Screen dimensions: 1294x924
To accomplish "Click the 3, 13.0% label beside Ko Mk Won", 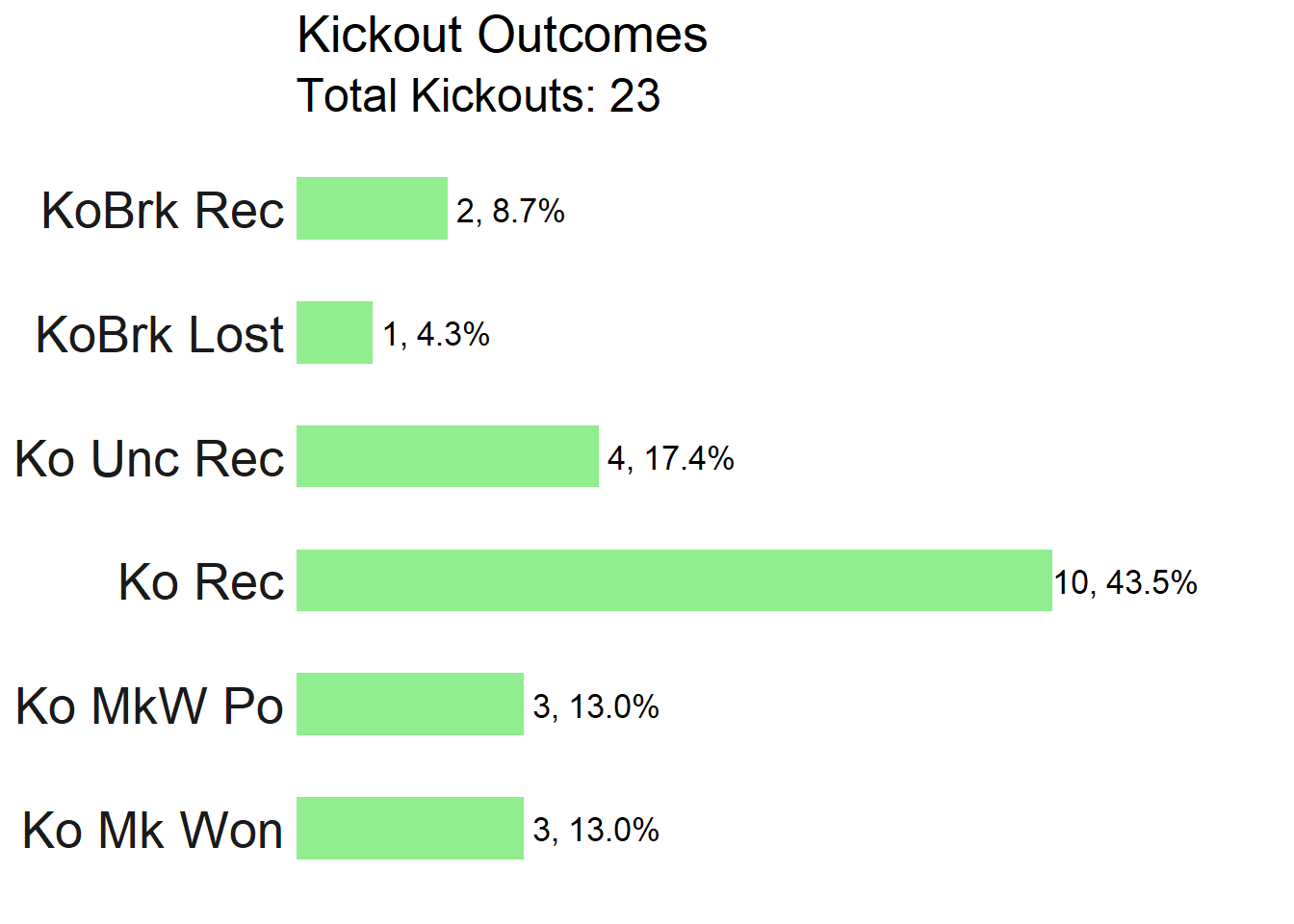I will coord(596,830).
